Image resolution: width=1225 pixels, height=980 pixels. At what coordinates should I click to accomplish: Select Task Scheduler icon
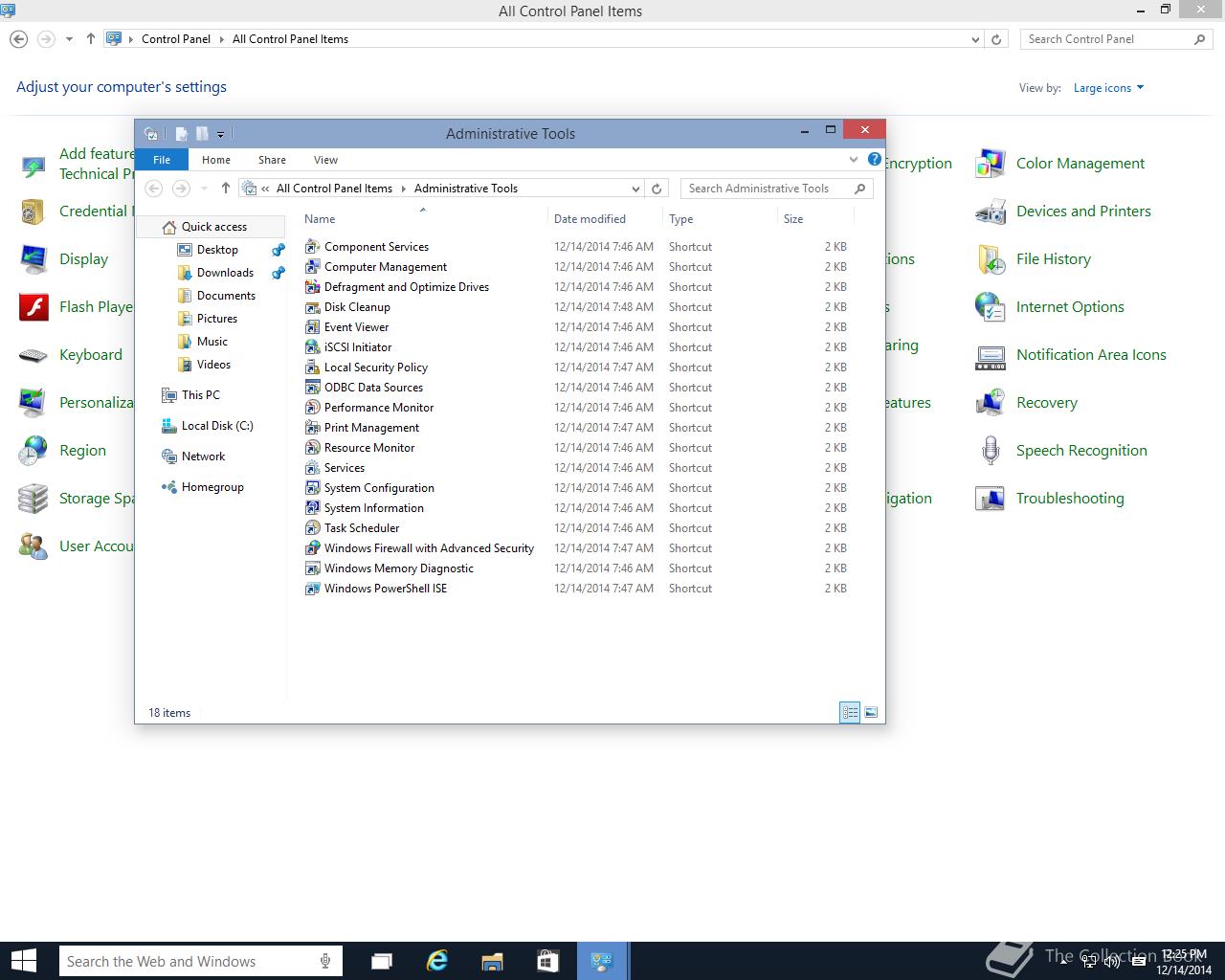(312, 528)
